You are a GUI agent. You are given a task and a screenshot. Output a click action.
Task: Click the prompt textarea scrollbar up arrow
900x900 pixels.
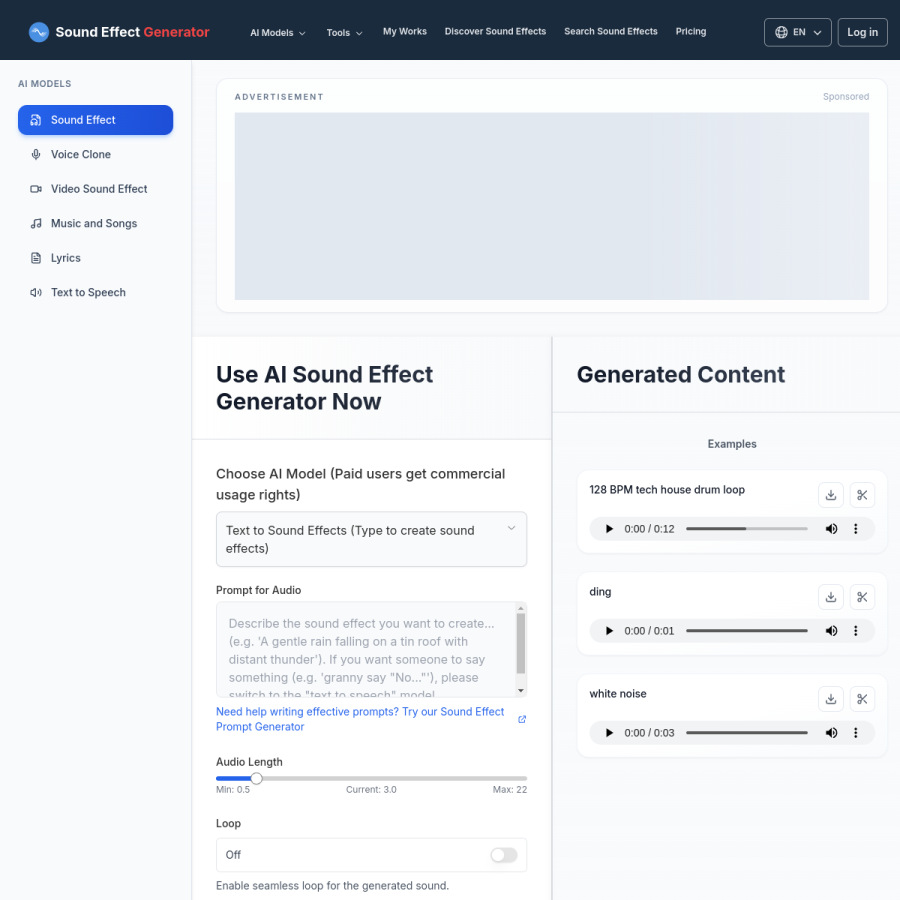[521, 608]
